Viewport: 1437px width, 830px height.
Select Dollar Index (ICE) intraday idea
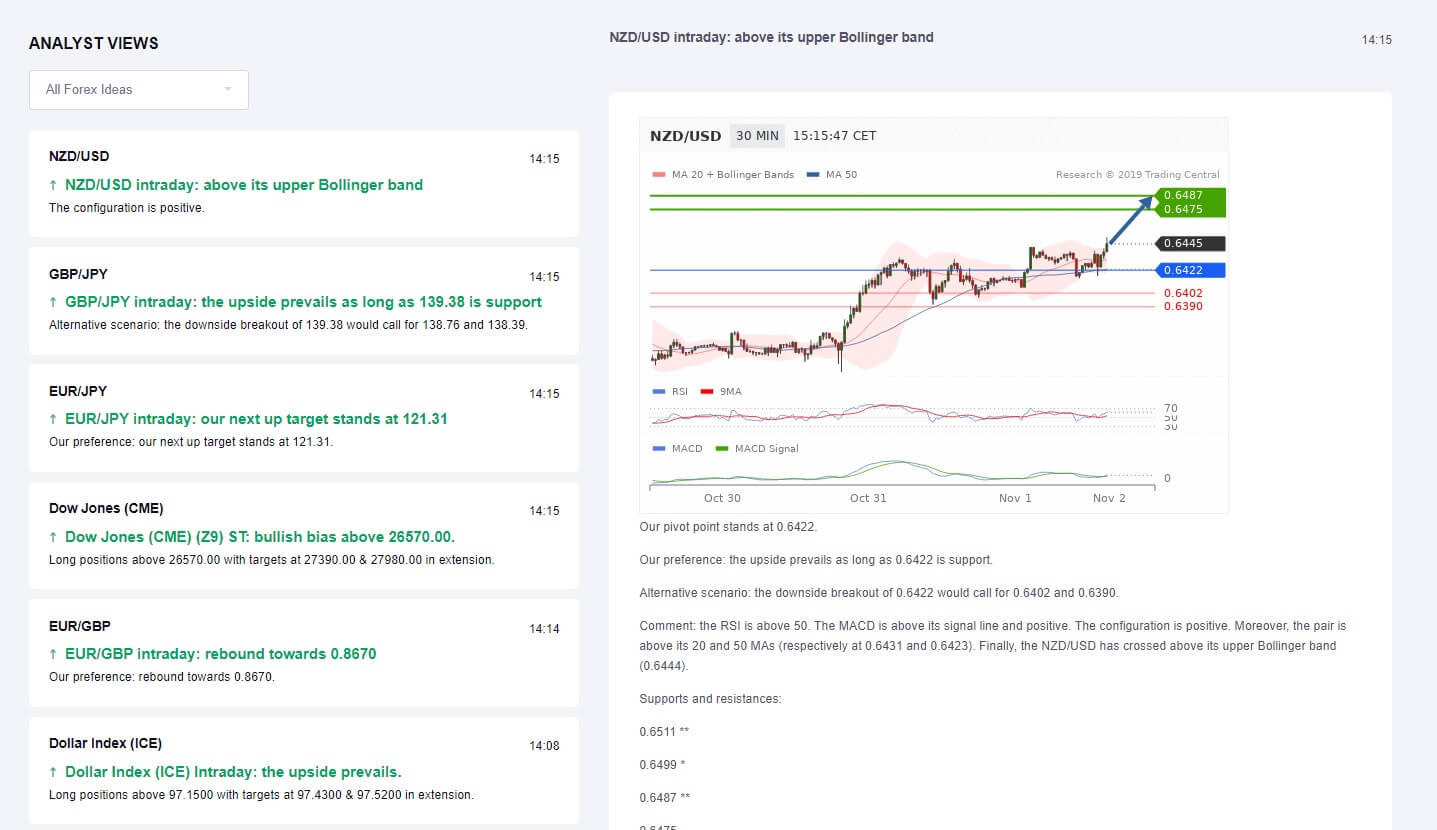coord(233,772)
